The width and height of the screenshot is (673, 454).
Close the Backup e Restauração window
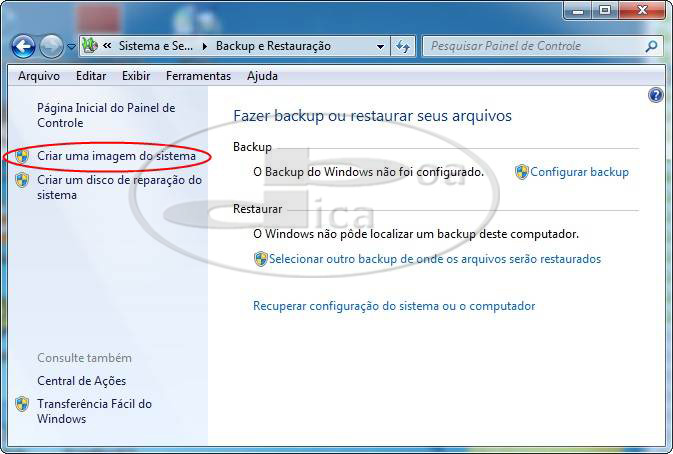coord(642,10)
